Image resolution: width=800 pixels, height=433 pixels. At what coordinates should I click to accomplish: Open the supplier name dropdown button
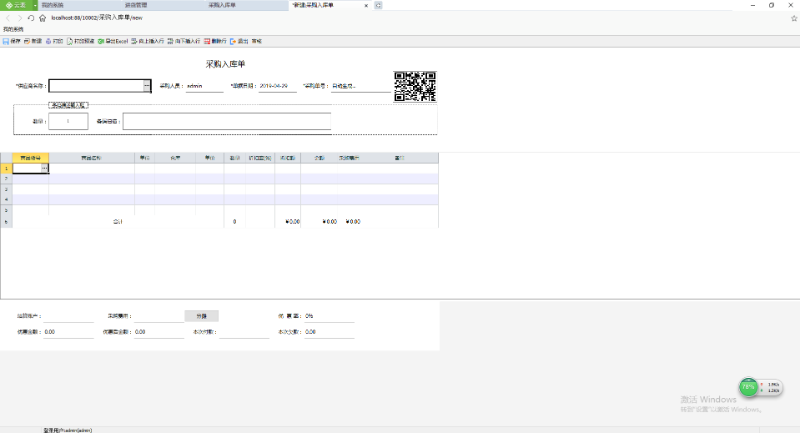tap(147, 86)
